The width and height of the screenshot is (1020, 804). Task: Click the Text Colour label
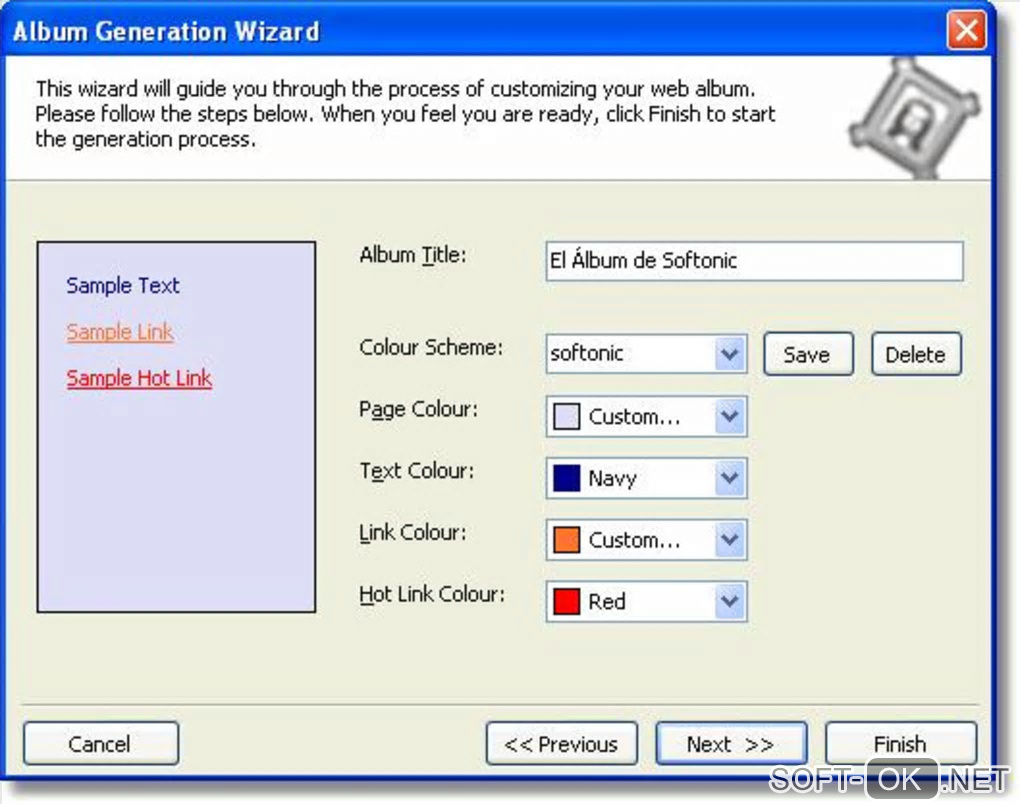[x=416, y=471]
